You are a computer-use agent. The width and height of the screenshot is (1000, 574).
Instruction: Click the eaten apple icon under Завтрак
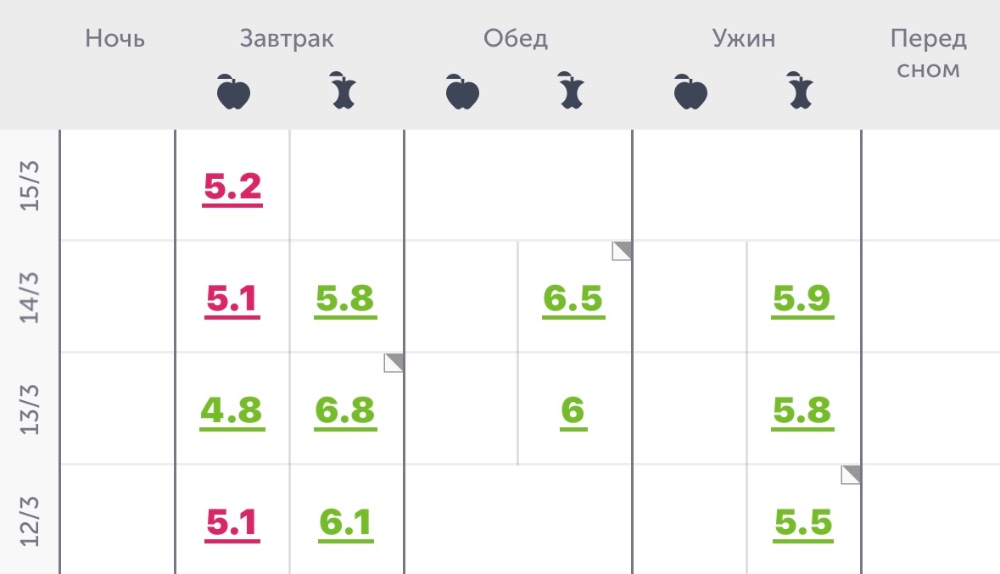344,92
